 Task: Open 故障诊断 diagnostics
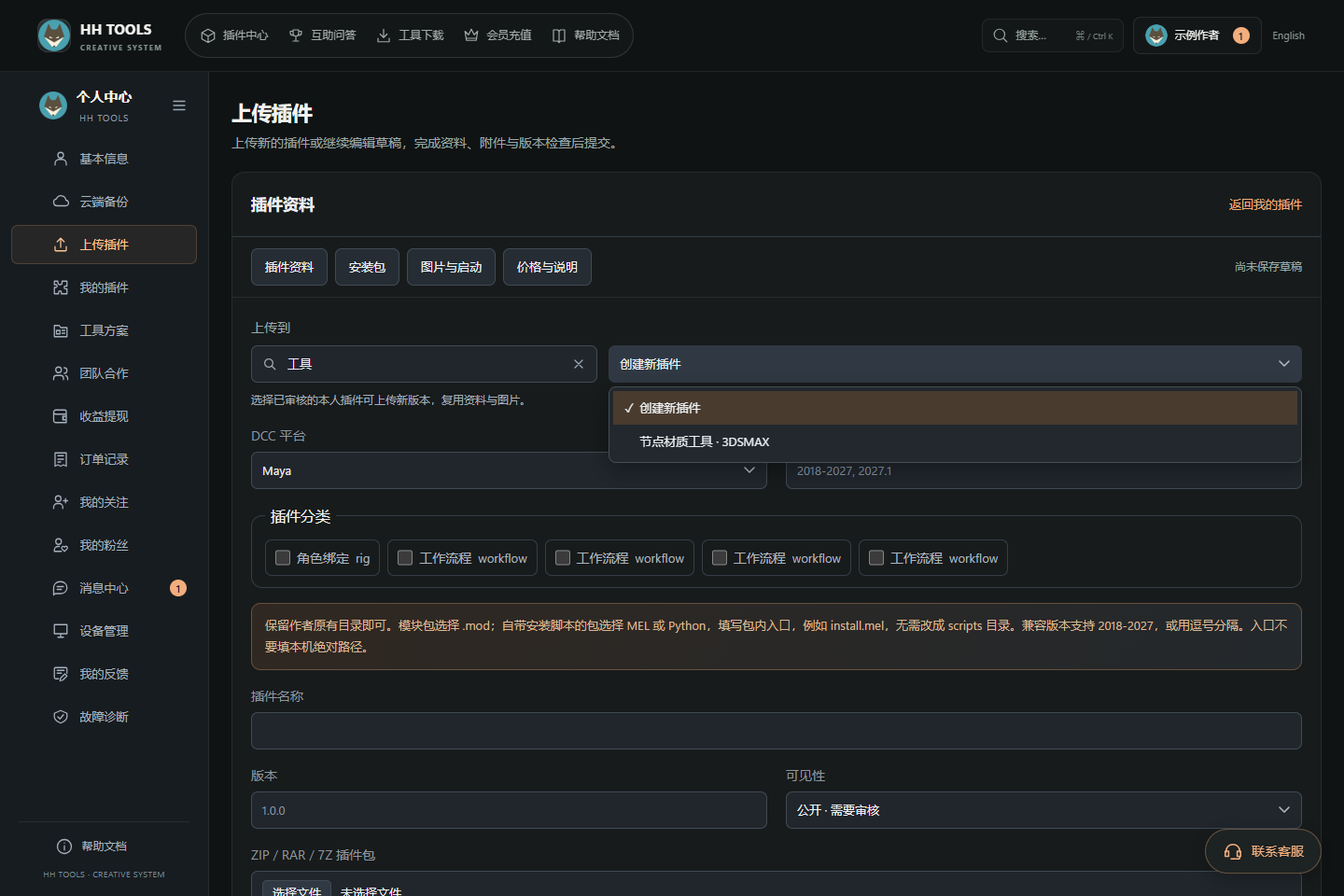pyautogui.click(x=104, y=717)
